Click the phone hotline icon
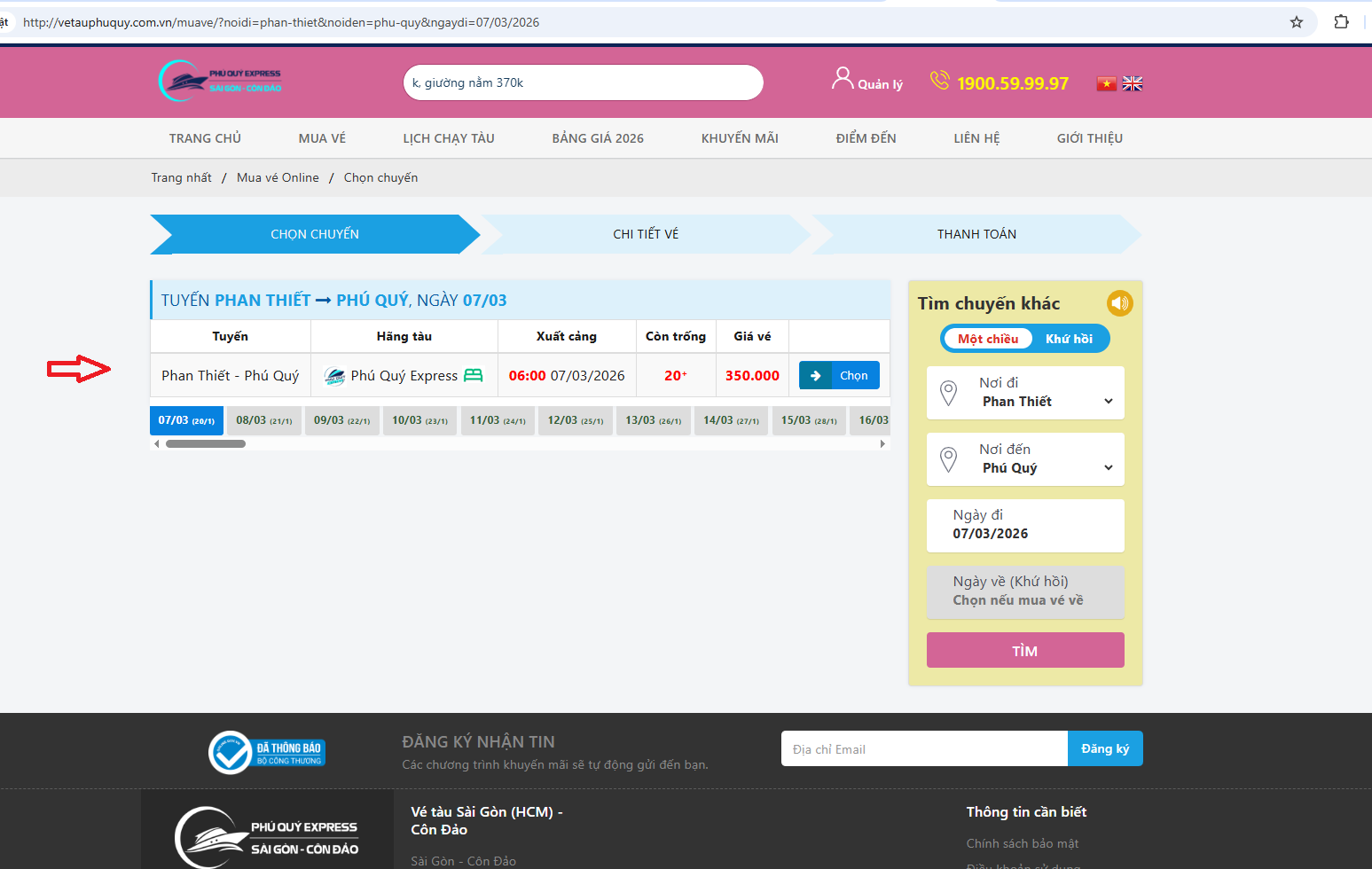The height and width of the screenshot is (869, 1372). point(939,81)
